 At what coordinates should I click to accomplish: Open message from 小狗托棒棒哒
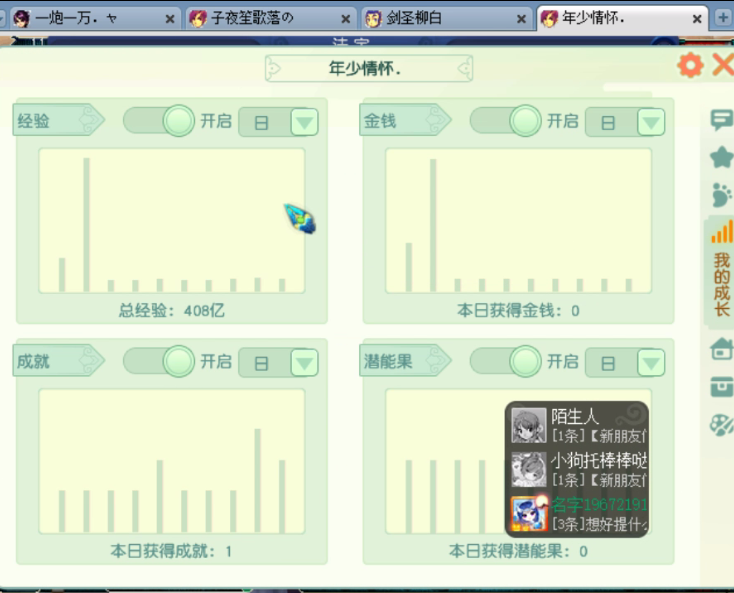coord(578,469)
